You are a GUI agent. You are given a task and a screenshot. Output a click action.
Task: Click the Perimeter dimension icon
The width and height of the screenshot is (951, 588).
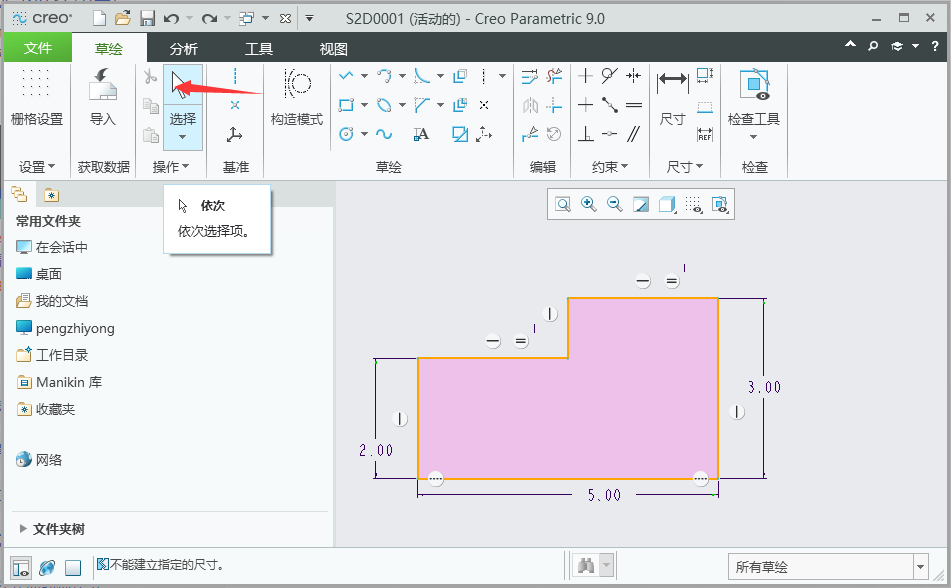pyautogui.click(x=705, y=76)
